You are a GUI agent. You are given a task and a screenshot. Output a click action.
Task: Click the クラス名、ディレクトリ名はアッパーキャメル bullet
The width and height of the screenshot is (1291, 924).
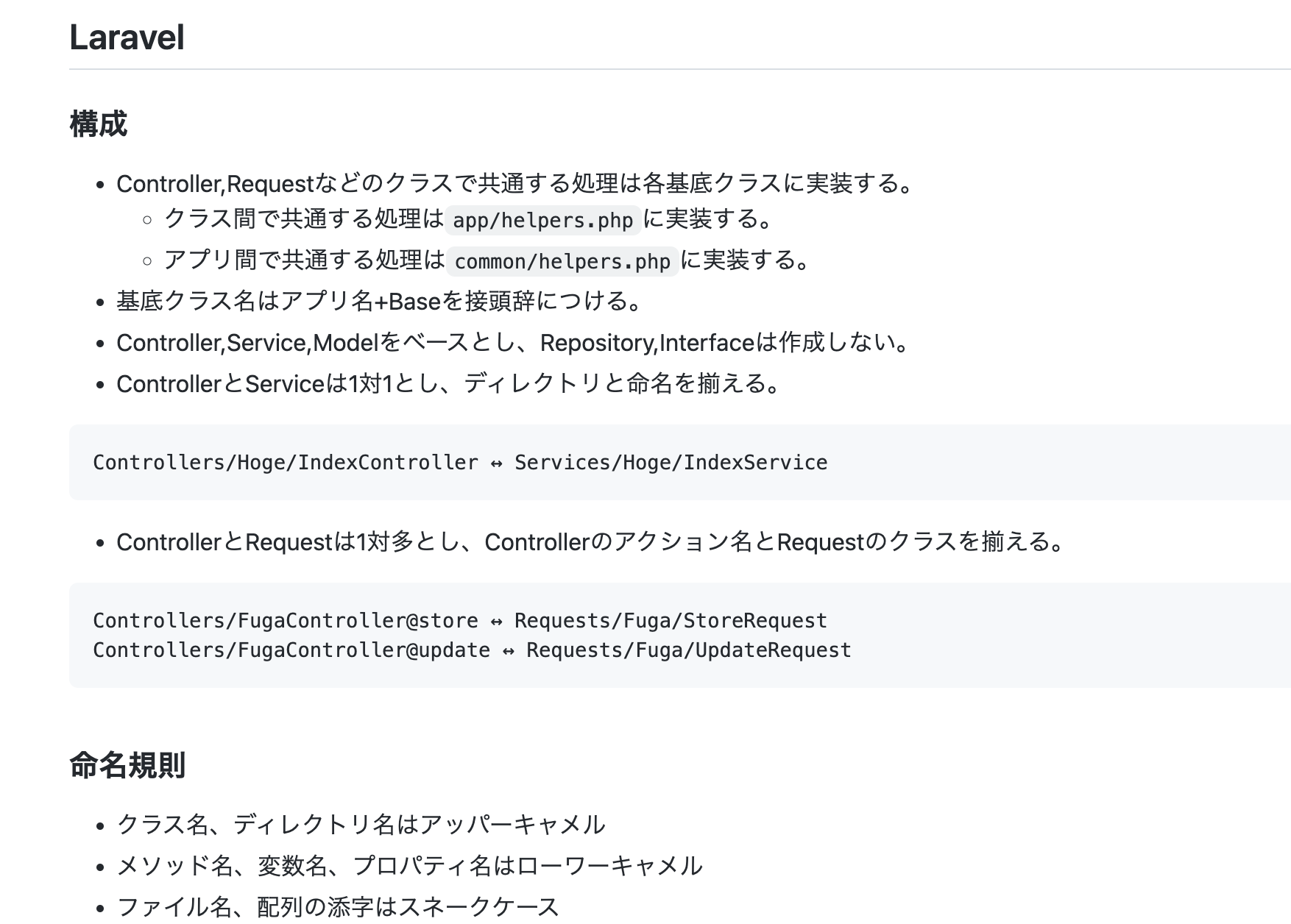361,825
